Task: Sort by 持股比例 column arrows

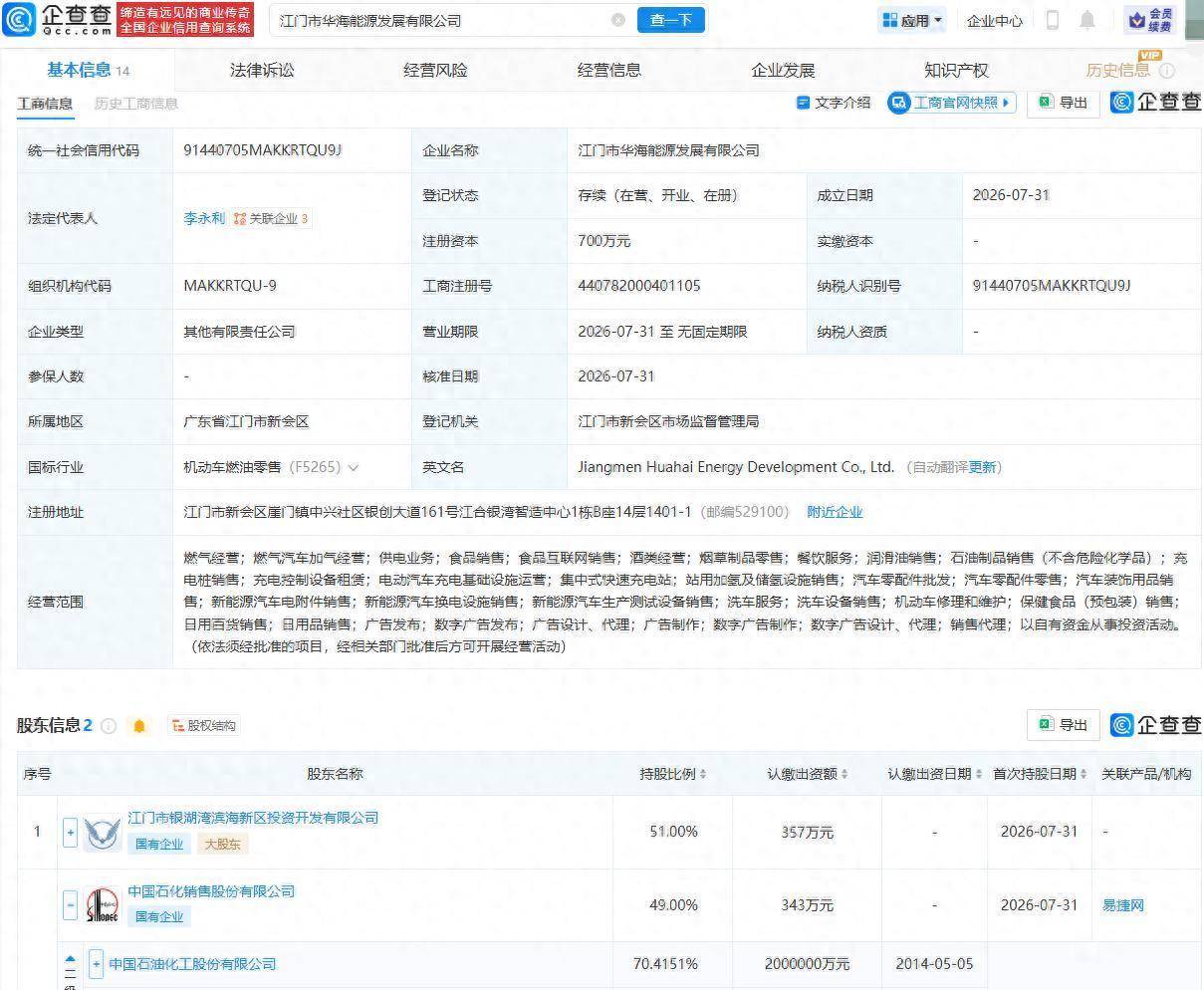Action: 702,774
